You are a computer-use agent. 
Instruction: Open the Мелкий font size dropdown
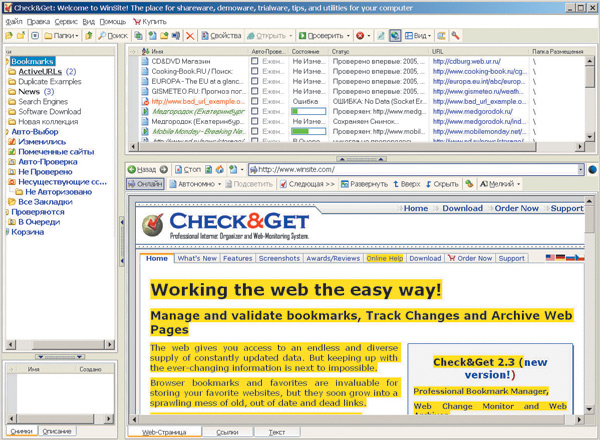click(519, 184)
